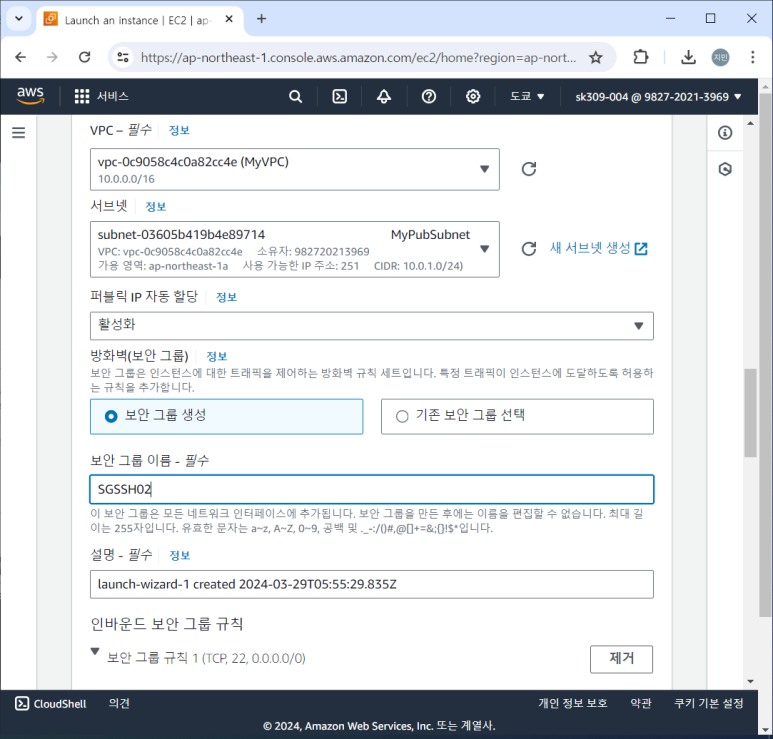Screen dimensions: 773x739
Task: Open the notifications bell
Action: coord(384,96)
